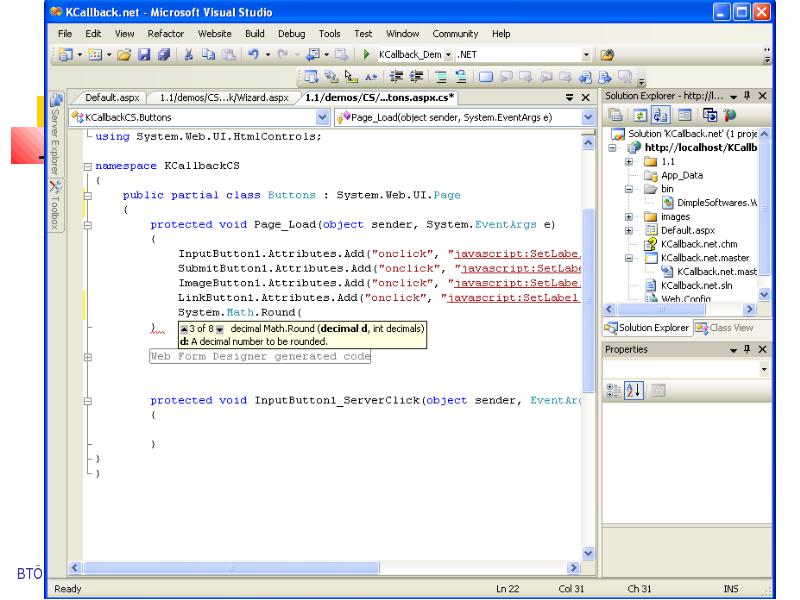This screenshot has height=600, width=800.
Task: Collapse the KCallback.net.master node
Action: point(629,258)
